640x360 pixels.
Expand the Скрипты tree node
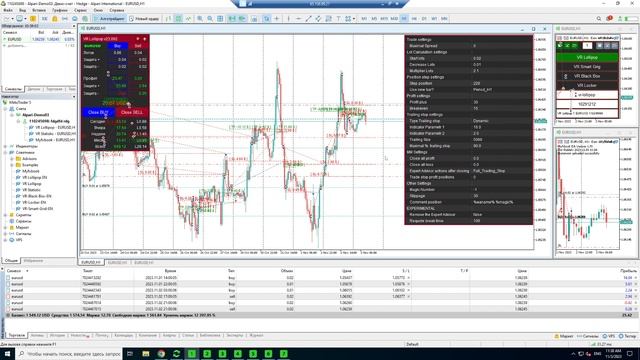(5, 215)
